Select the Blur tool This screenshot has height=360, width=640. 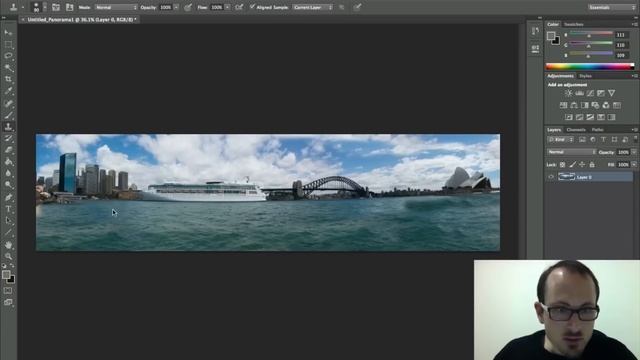[8, 173]
